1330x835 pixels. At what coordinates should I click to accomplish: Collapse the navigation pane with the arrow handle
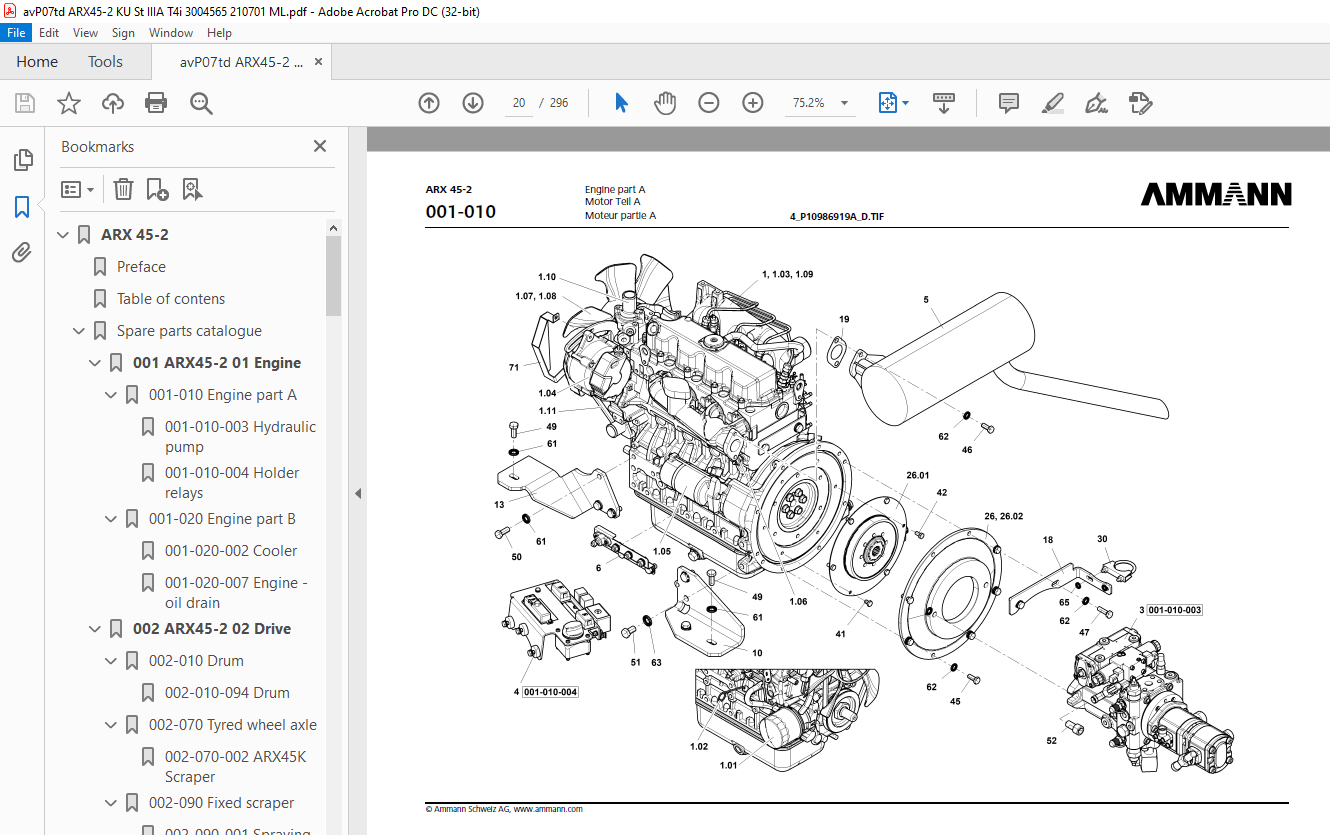click(x=358, y=493)
